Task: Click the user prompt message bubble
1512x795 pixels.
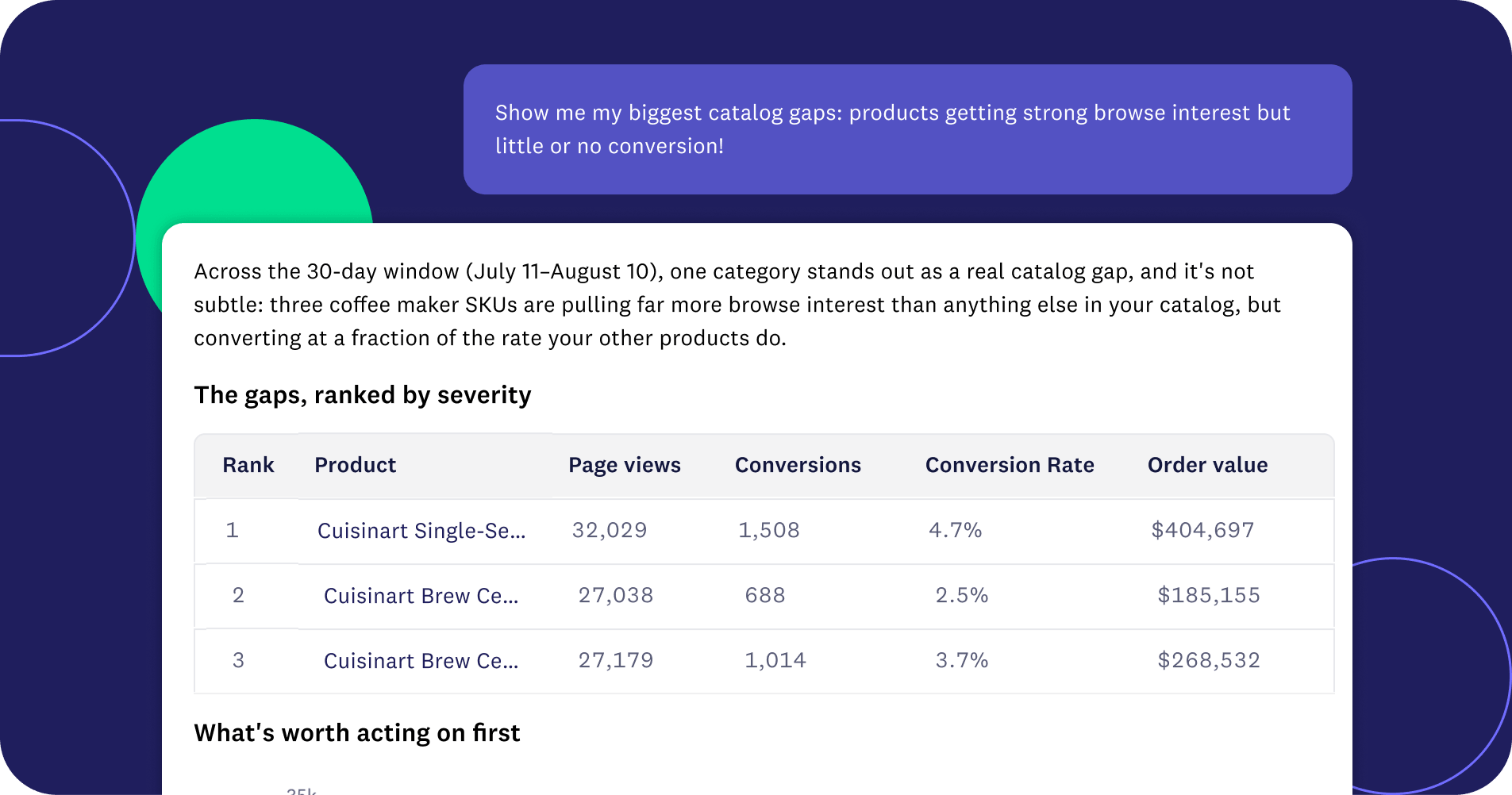Action: pyautogui.click(x=907, y=129)
